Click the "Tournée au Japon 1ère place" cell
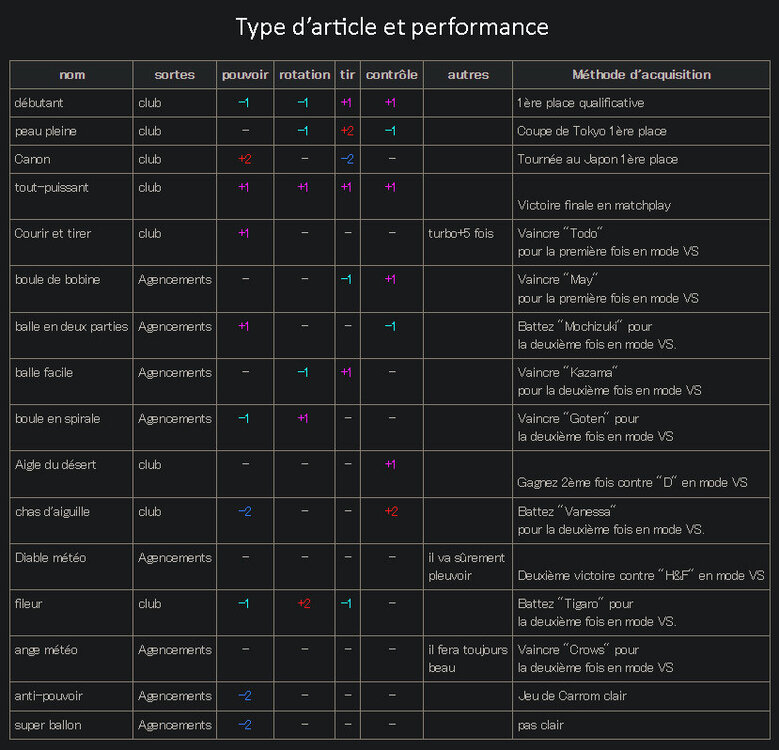Image resolution: width=779 pixels, height=750 pixels. 597,159
